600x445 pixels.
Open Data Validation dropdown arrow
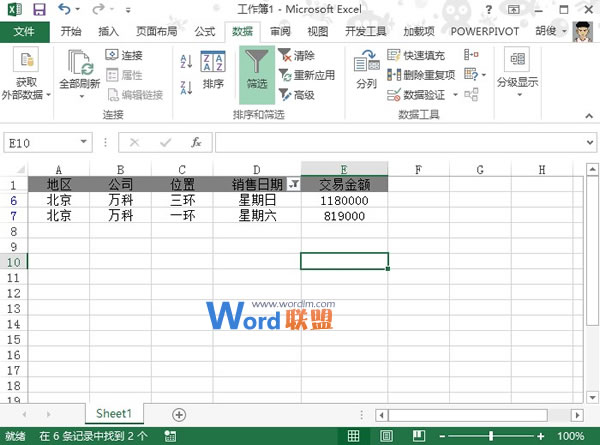pyautogui.click(x=455, y=95)
